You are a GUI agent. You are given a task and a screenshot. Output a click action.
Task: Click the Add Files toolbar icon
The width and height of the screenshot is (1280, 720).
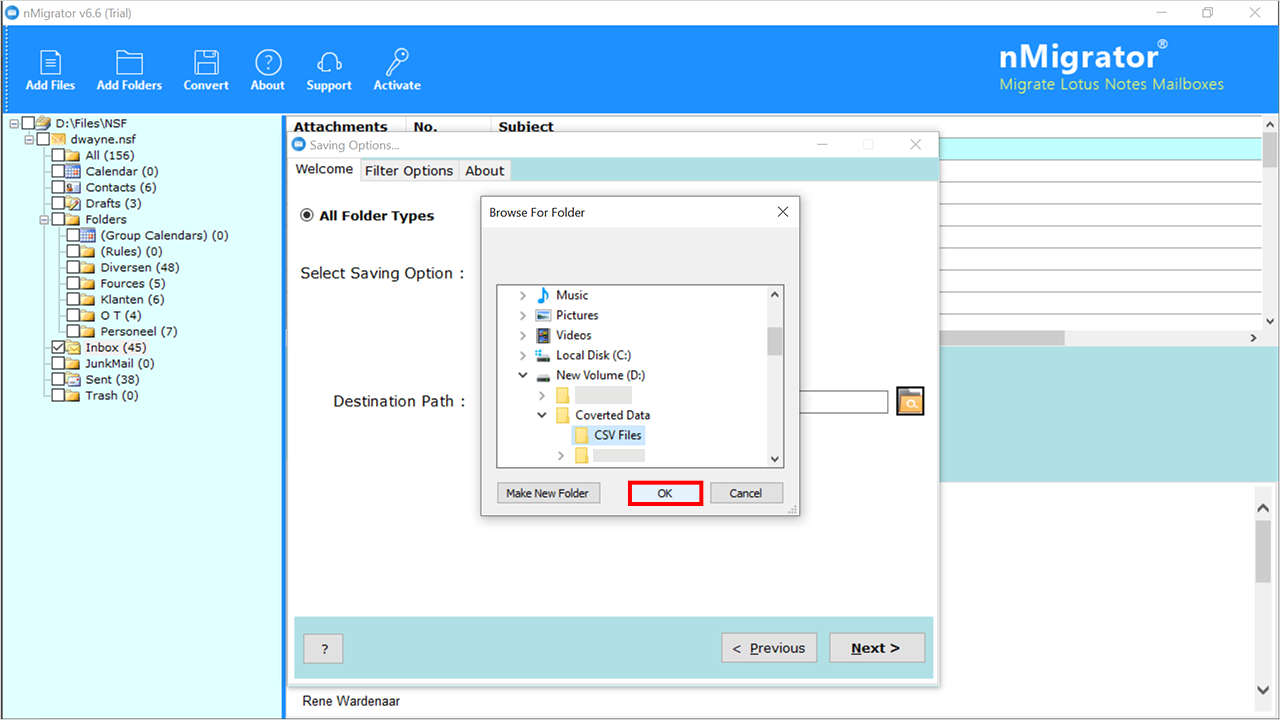[x=50, y=62]
